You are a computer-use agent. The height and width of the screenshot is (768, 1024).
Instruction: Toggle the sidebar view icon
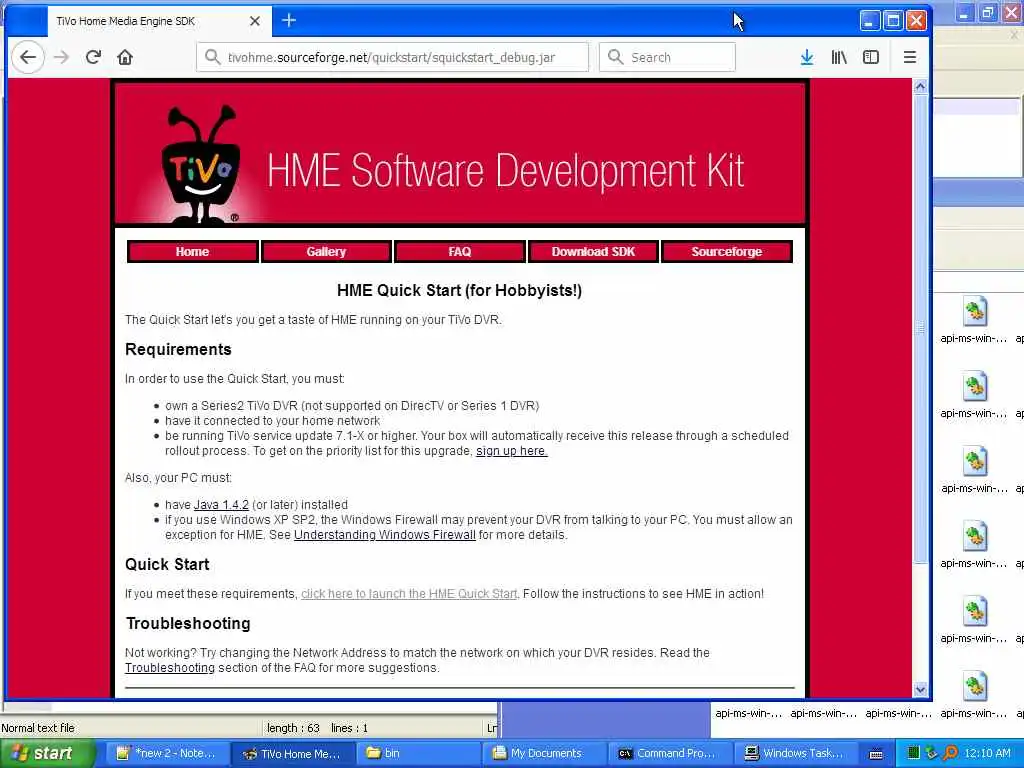[x=871, y=57]
